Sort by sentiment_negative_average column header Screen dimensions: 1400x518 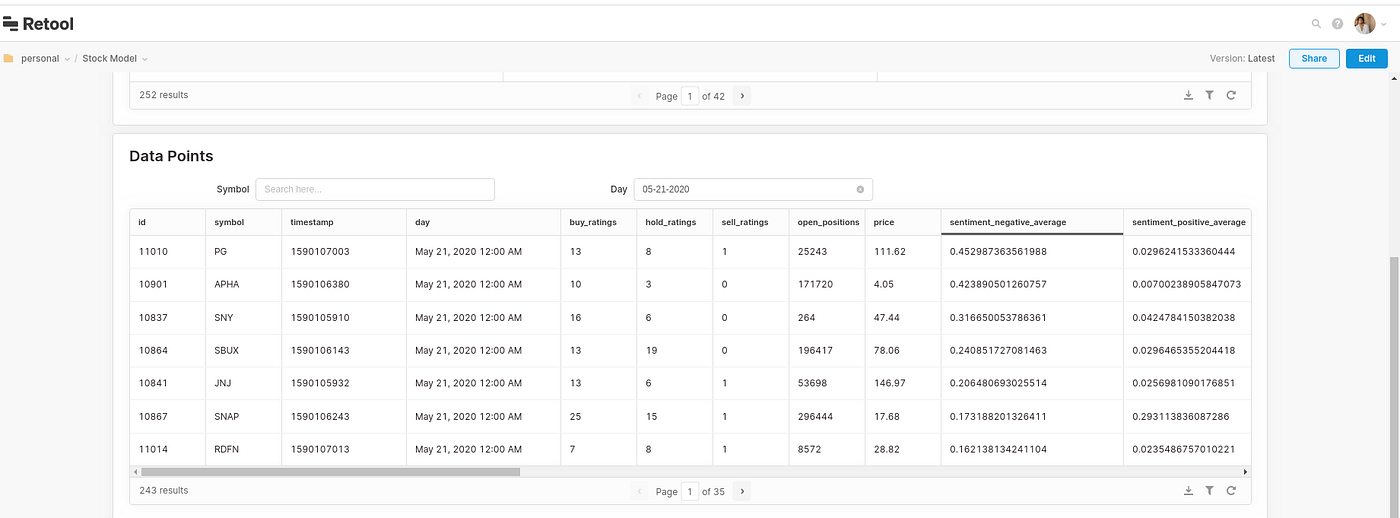click(x=1008, y=222)
